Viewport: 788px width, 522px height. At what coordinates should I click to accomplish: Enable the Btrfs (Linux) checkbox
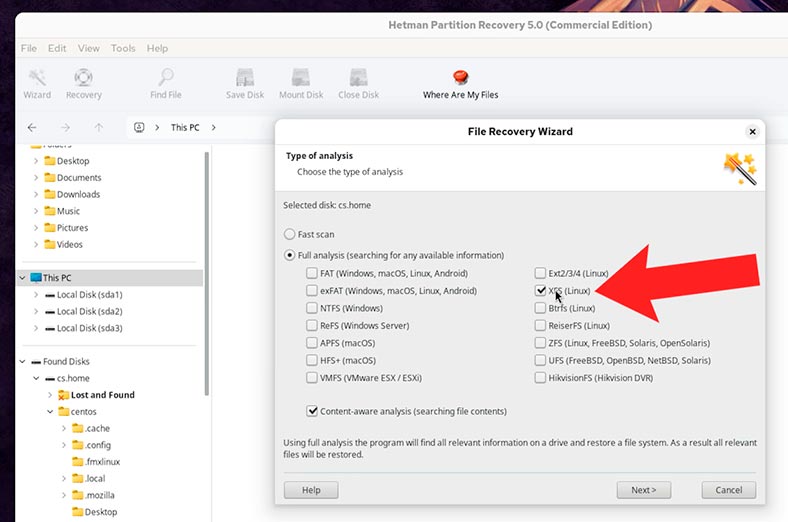[x=540, y=308]
